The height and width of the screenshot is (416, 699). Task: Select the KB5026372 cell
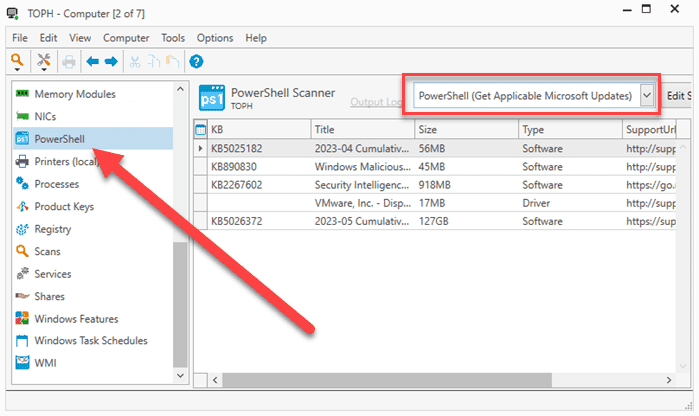click(259, 221)
